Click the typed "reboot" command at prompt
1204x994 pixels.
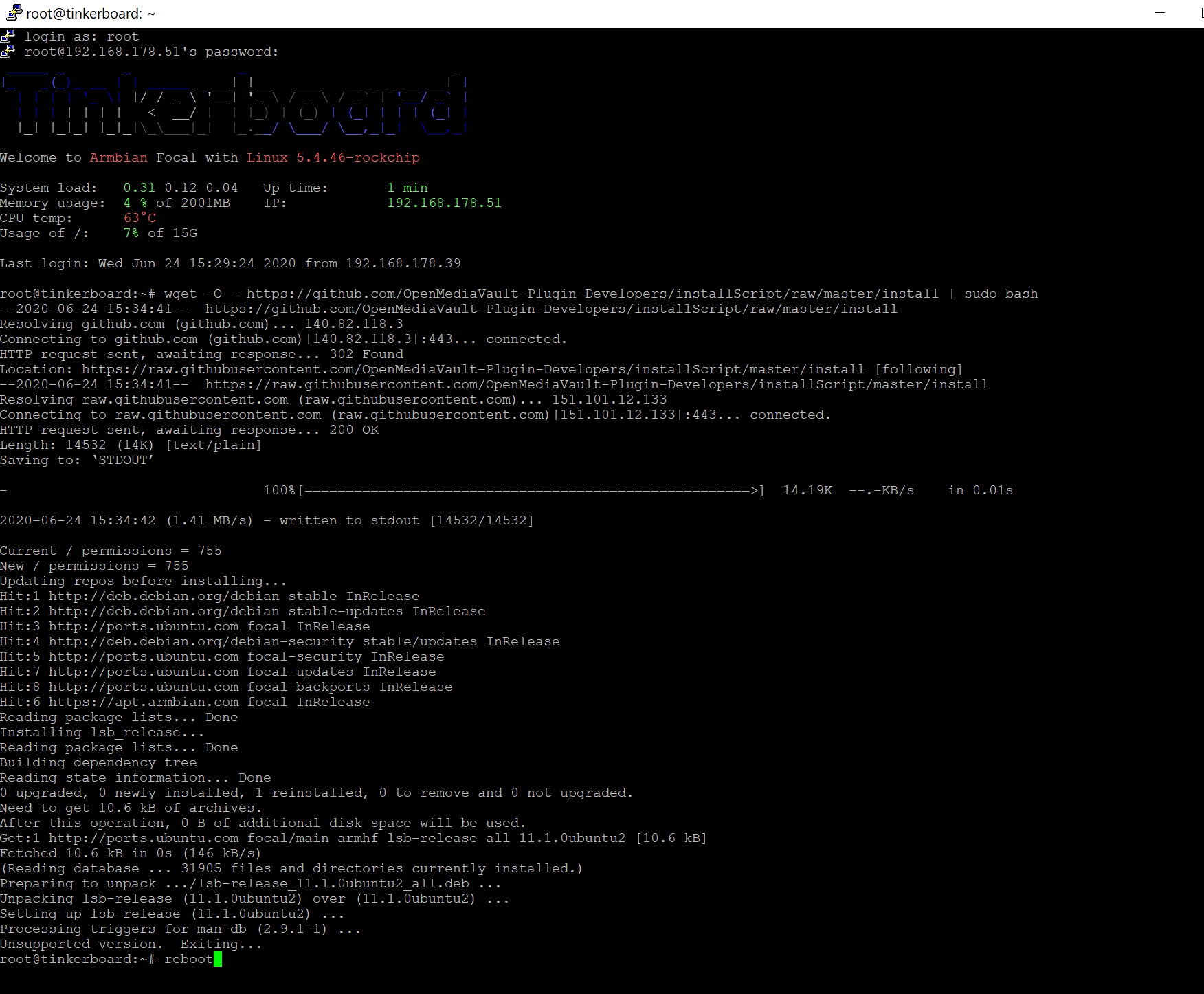point(189,959)
